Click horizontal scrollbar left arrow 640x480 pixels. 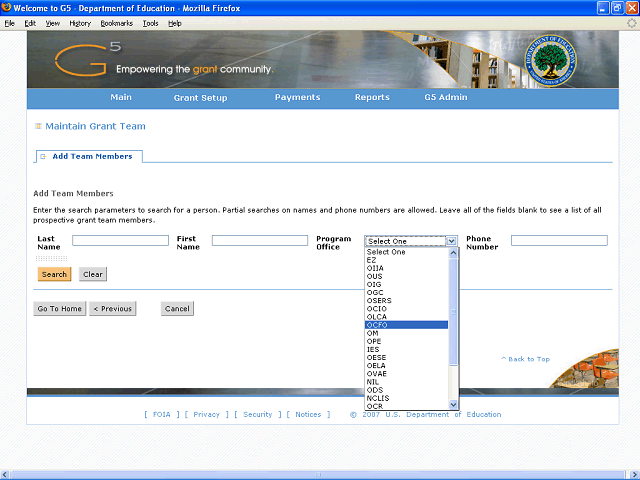pyautogui.click(x=5, y=475)
